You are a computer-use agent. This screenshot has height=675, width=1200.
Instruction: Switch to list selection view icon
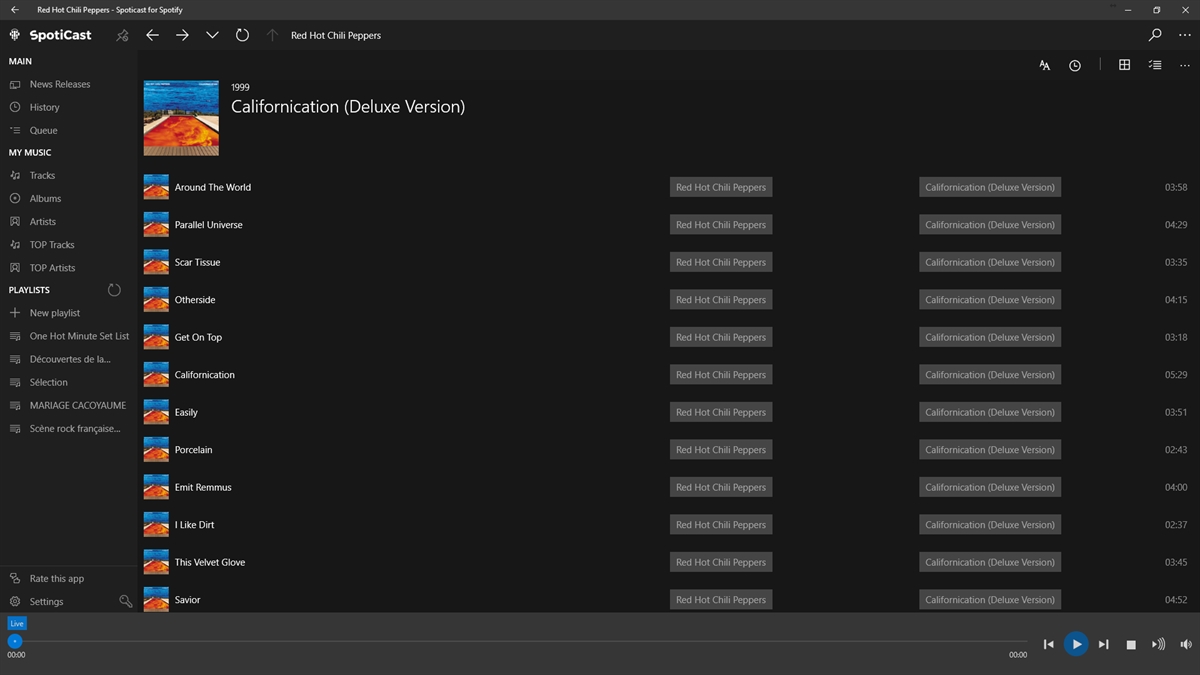1155,65
